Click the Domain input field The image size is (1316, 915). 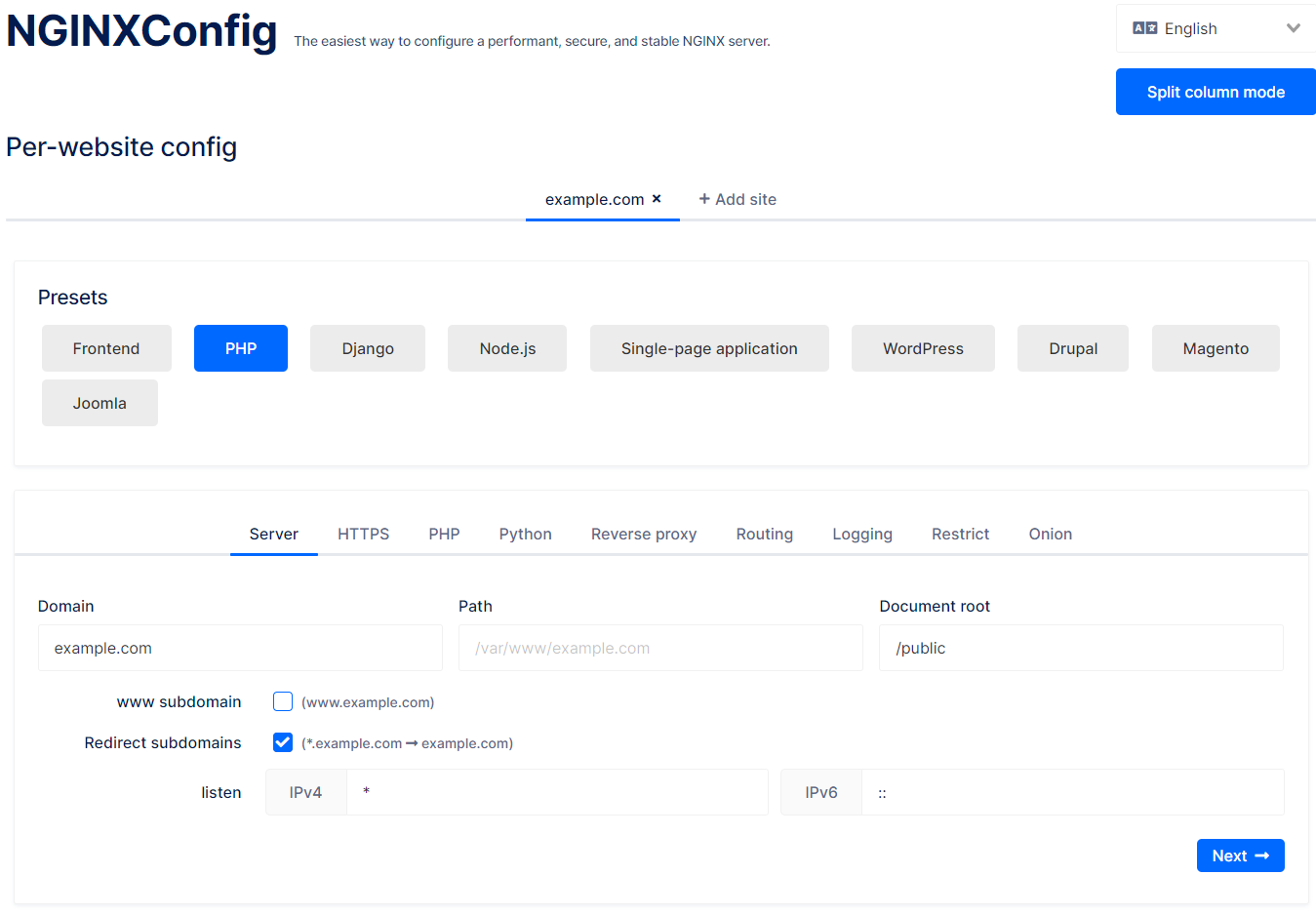pos(240,647)
